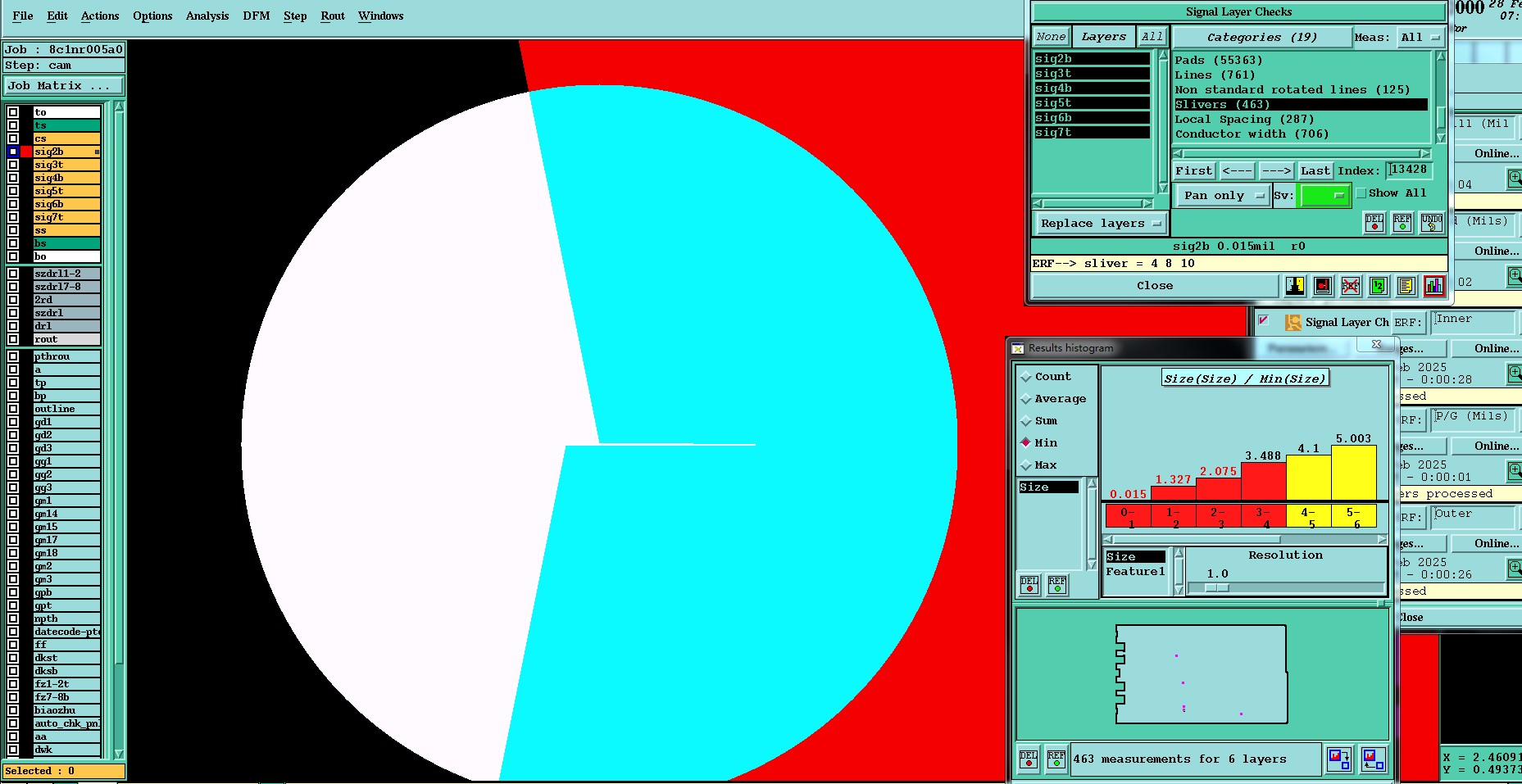Click the '<---' previous result button
Viewport: 1522px width, 784px height.
[x=1237, y=170]
